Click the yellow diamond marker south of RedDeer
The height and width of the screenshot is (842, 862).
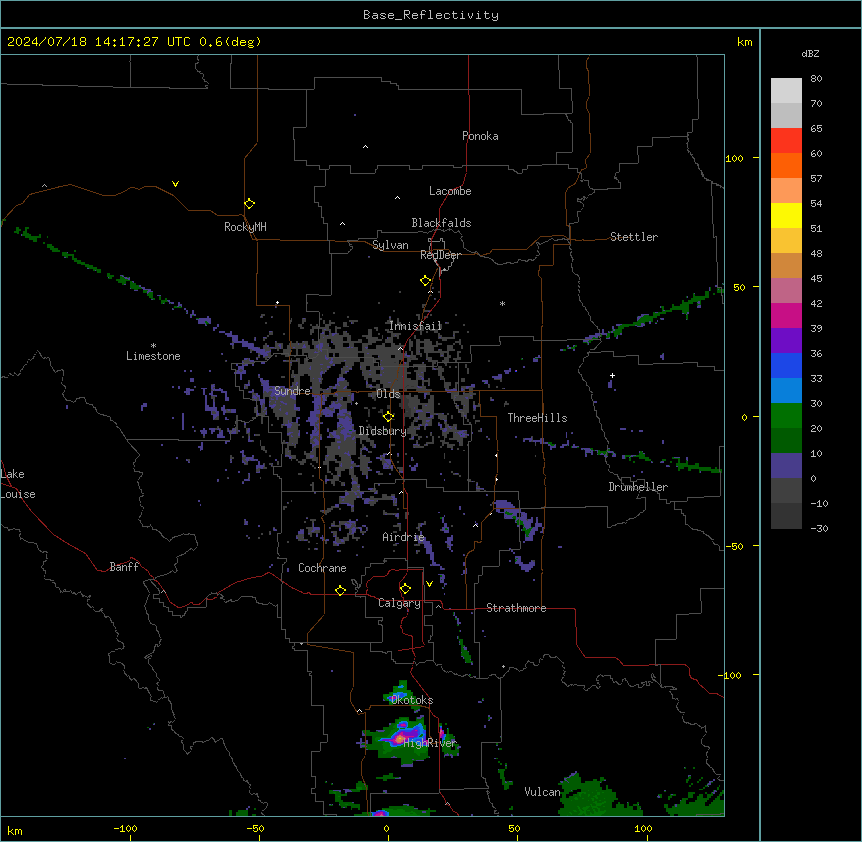click(x=426, y=281)
